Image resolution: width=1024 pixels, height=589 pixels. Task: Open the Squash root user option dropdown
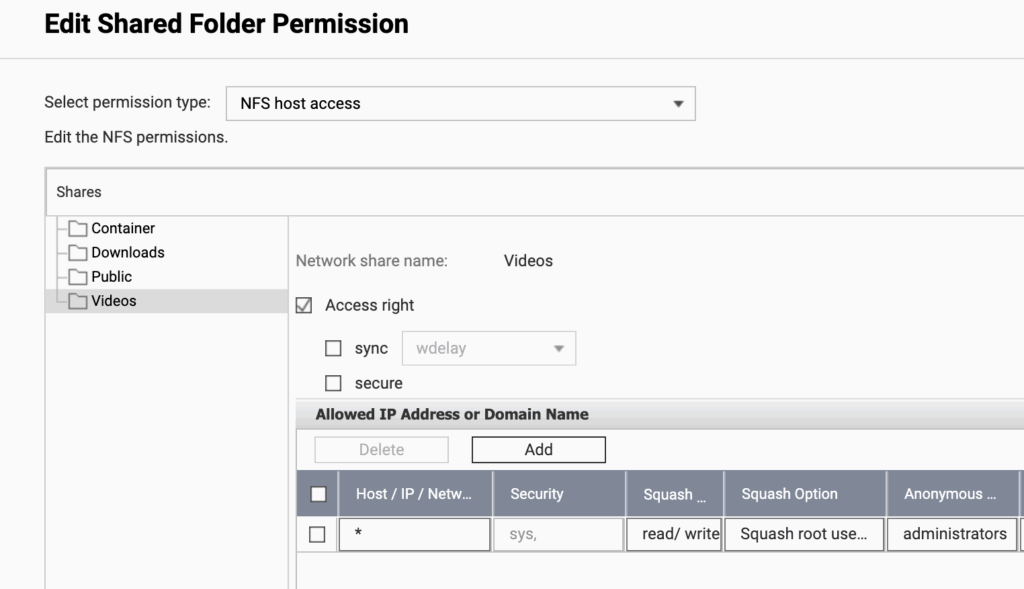pos(804,534)
